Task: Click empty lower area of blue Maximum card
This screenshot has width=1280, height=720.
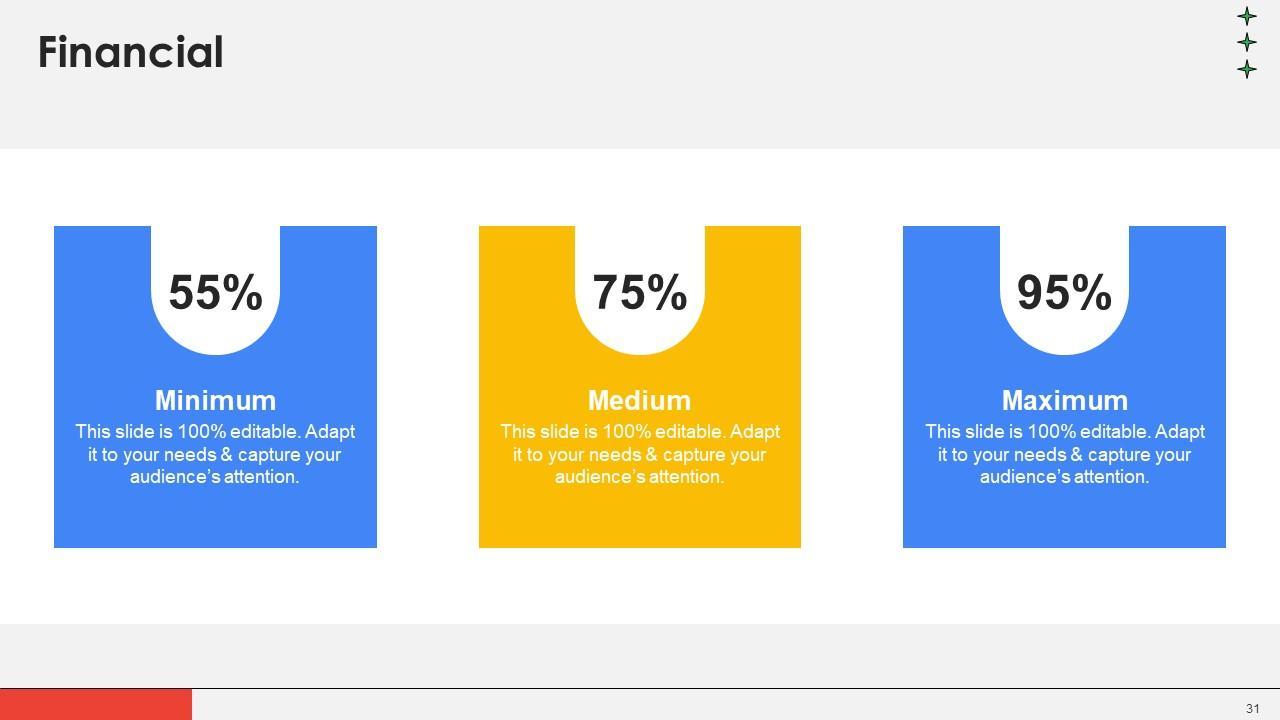Action: coord(1064,518)
